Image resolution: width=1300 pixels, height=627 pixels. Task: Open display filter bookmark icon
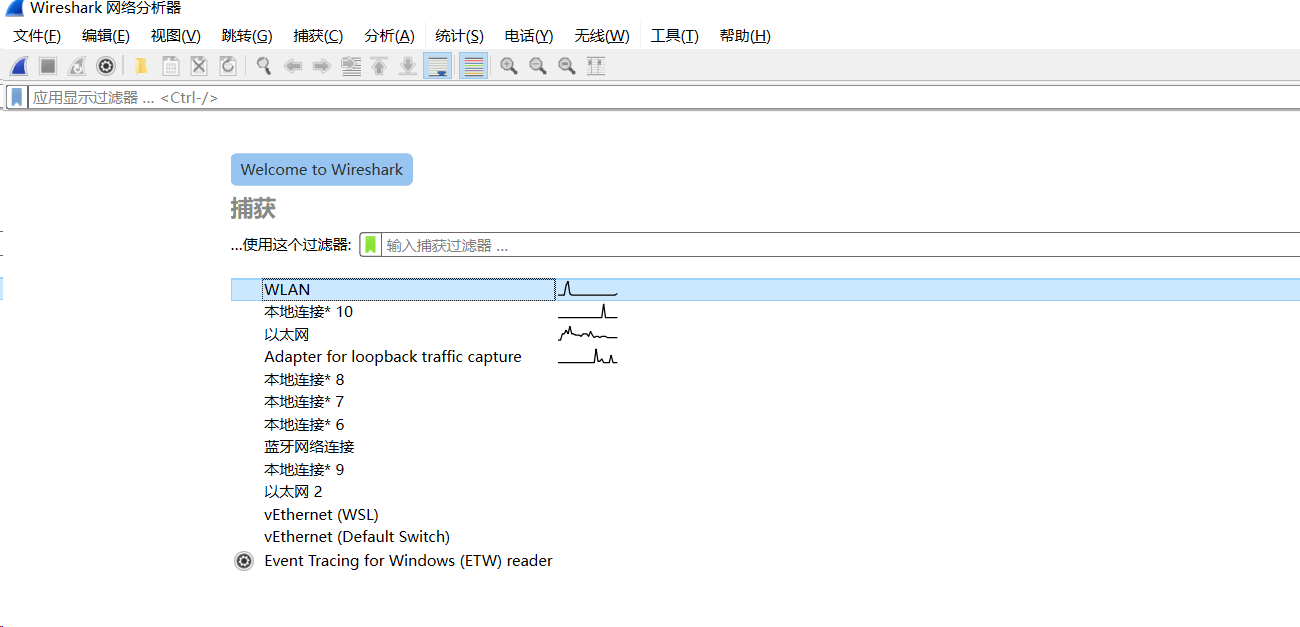tap(17, 97)
